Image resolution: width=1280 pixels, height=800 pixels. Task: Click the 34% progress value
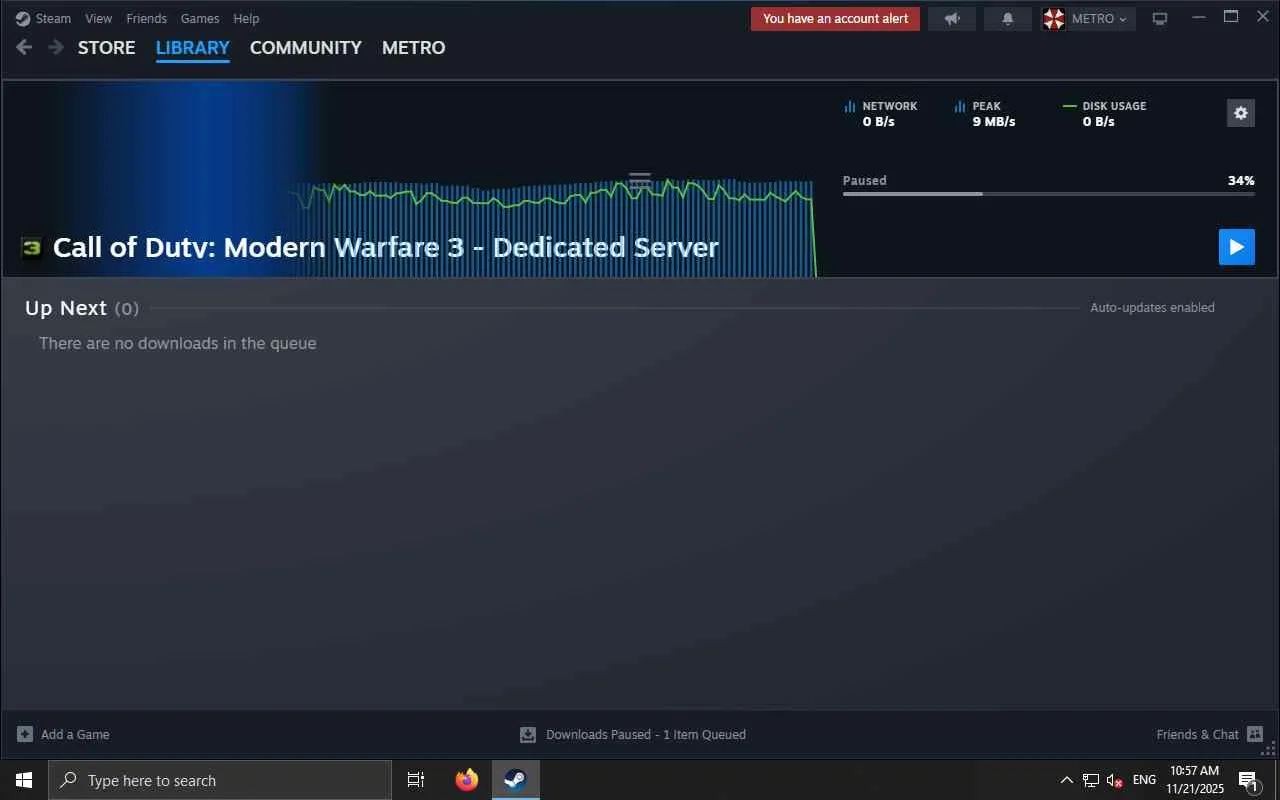click(x=1241, y=181)
